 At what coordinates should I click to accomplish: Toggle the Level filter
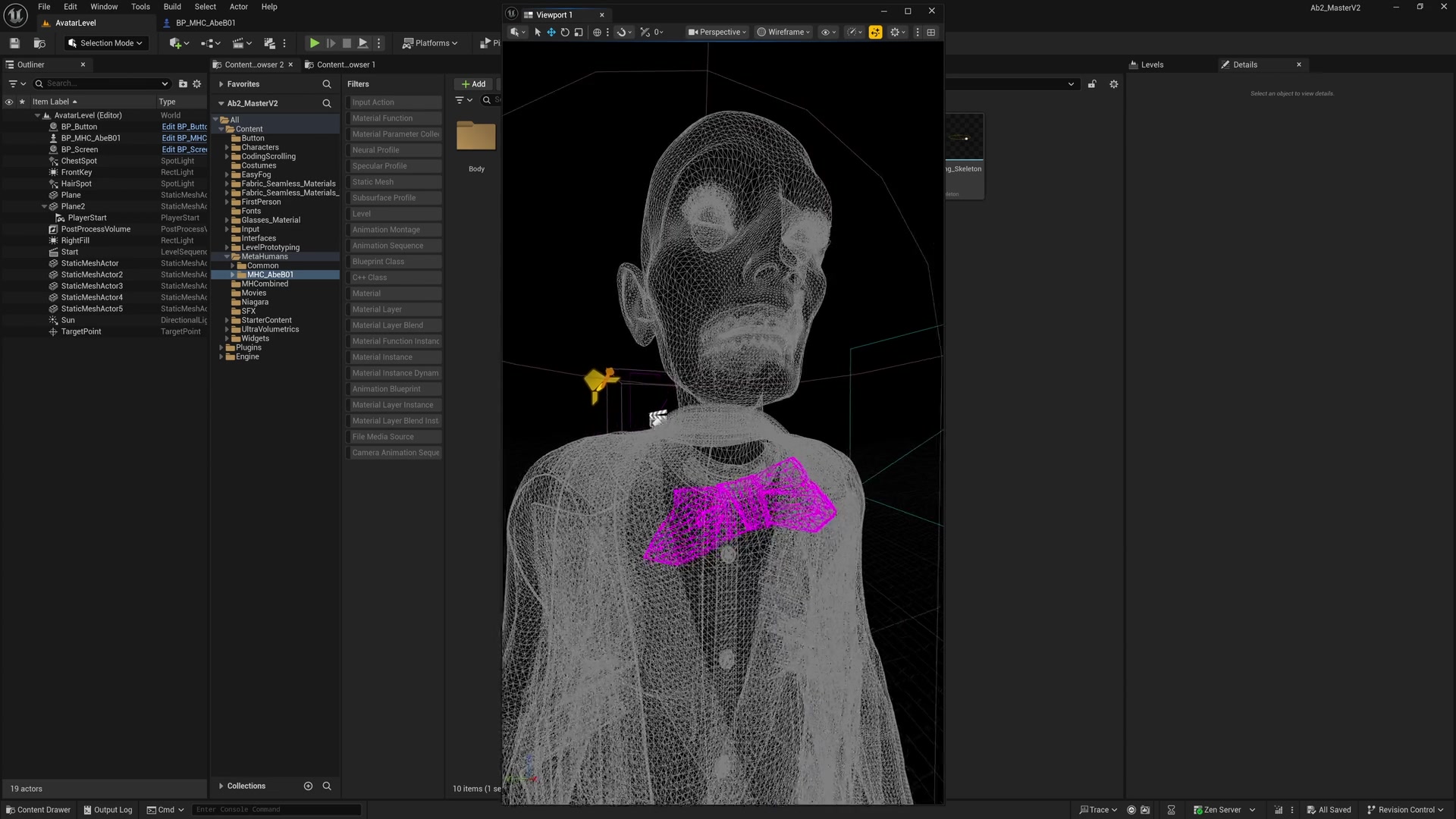394,214
